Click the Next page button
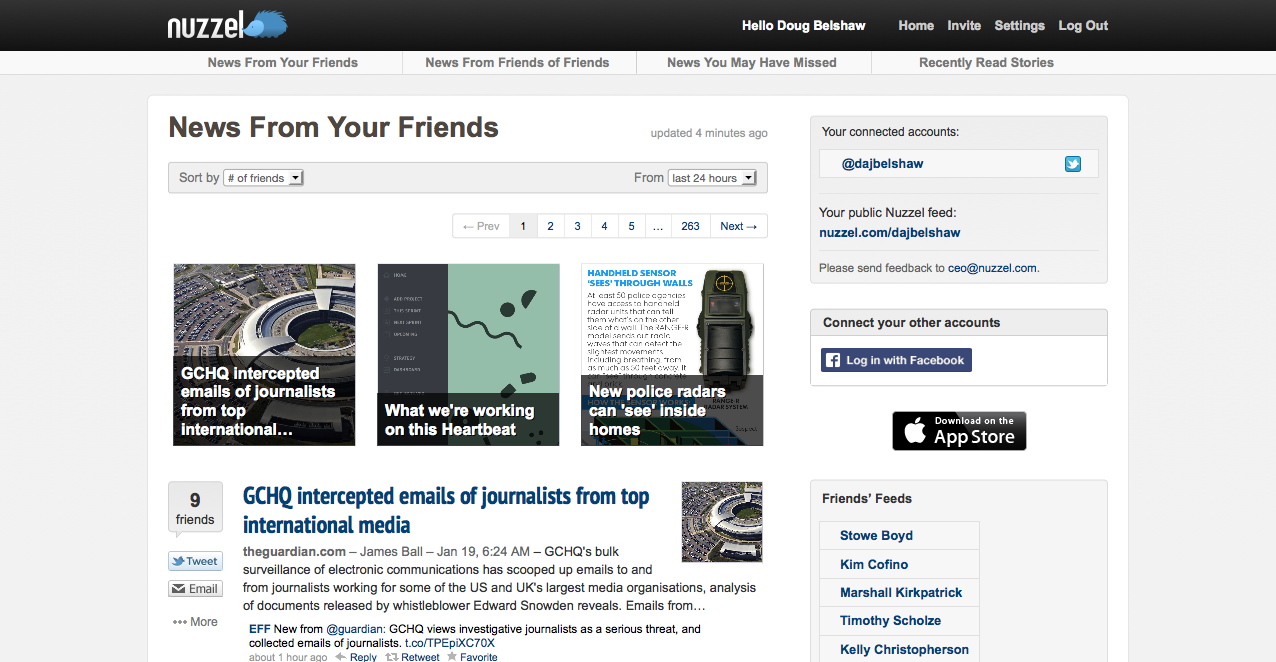 739,226
